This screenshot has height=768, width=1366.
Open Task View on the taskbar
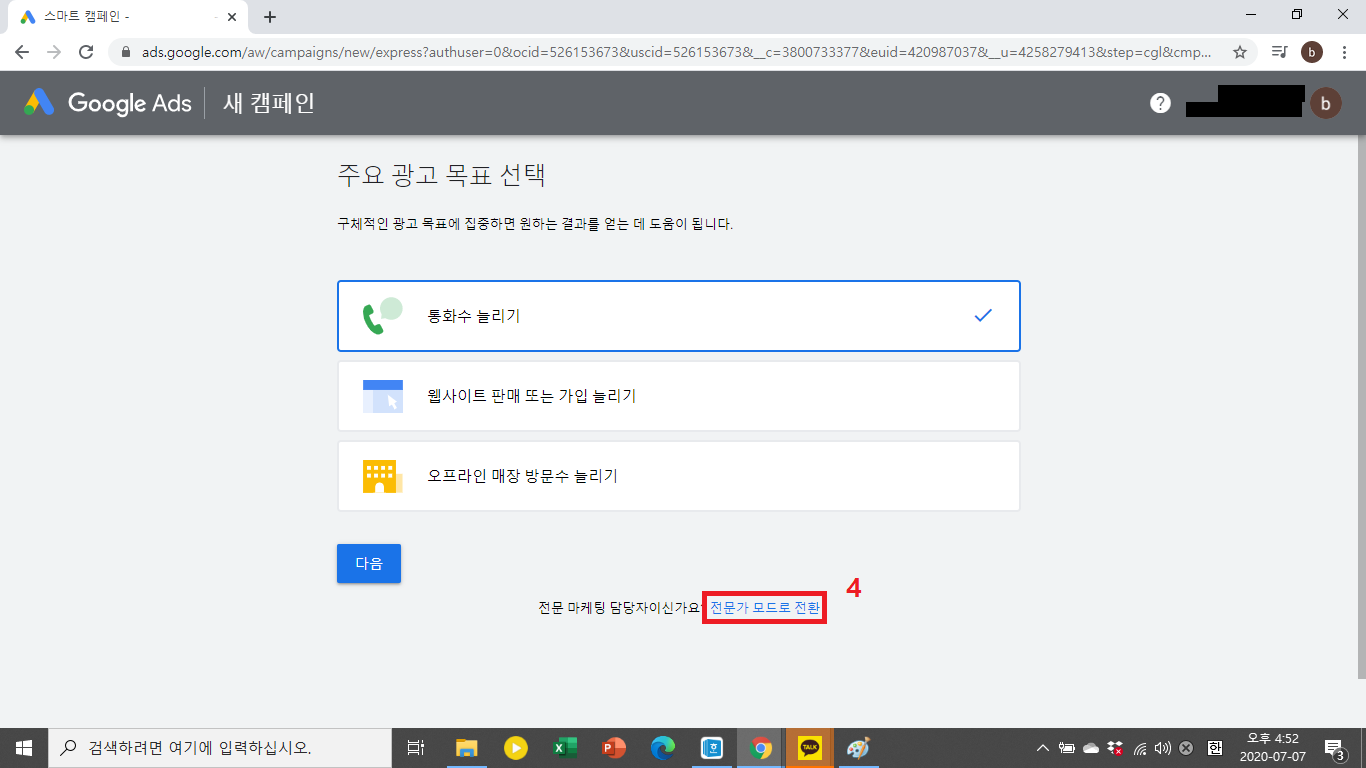[416, 748]
